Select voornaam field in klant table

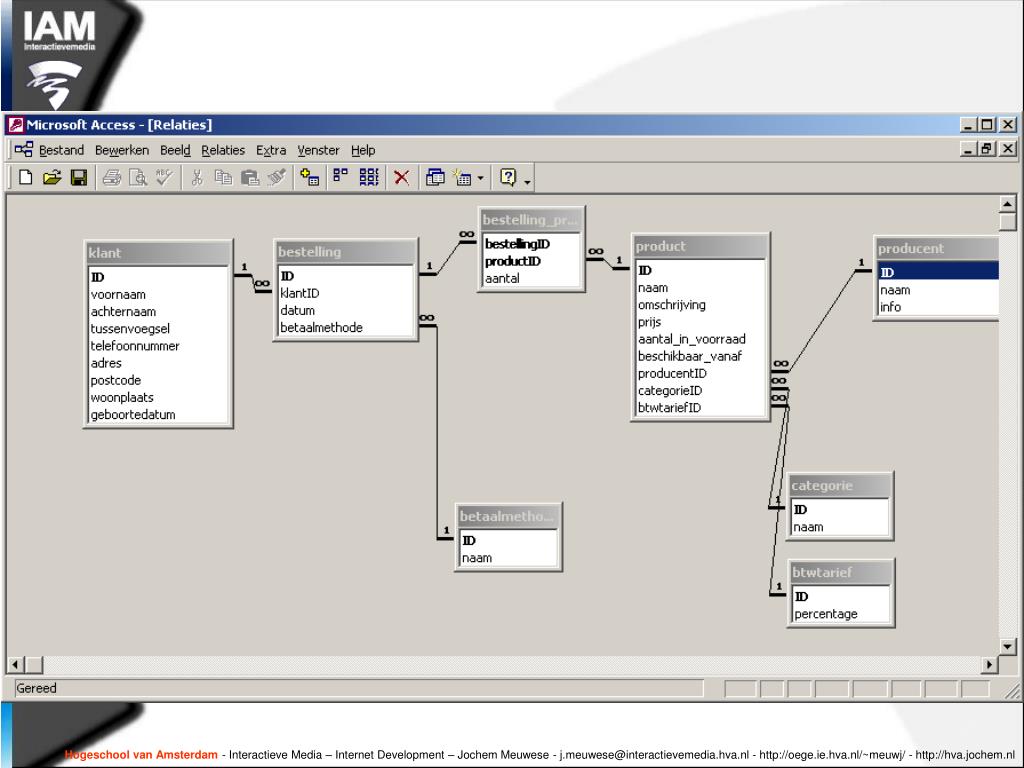pyautogui.click(x=158, y=295)
